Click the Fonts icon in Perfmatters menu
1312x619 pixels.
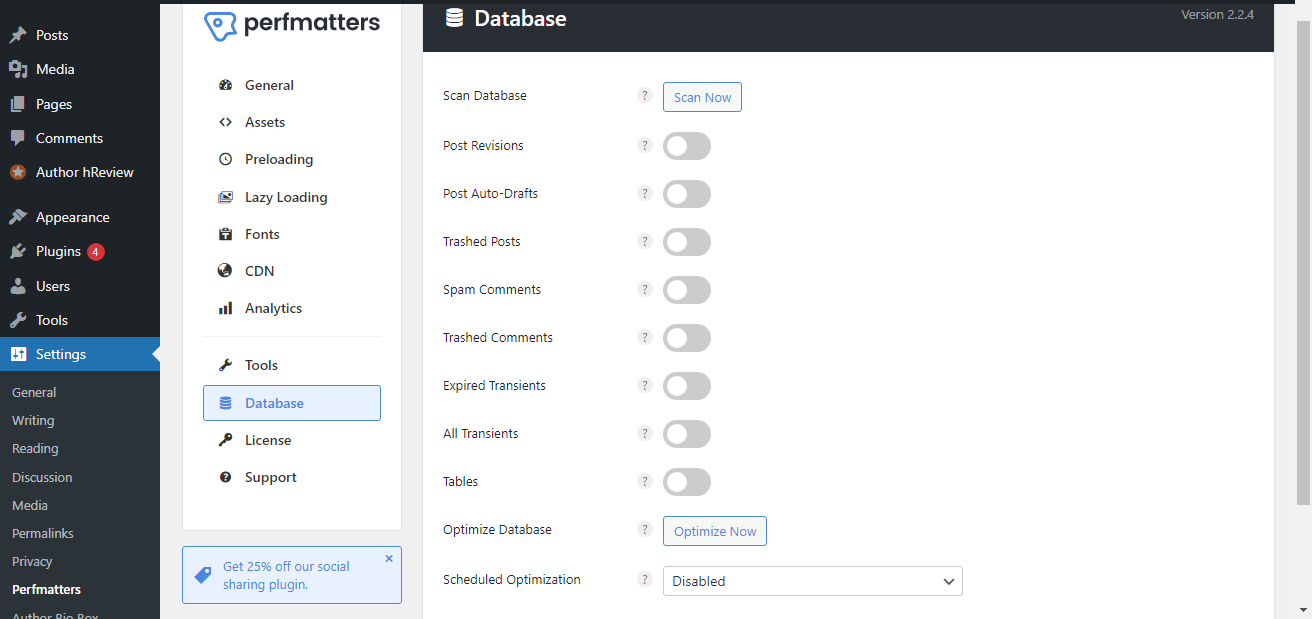pyautogui.click(x=225, y=235)
